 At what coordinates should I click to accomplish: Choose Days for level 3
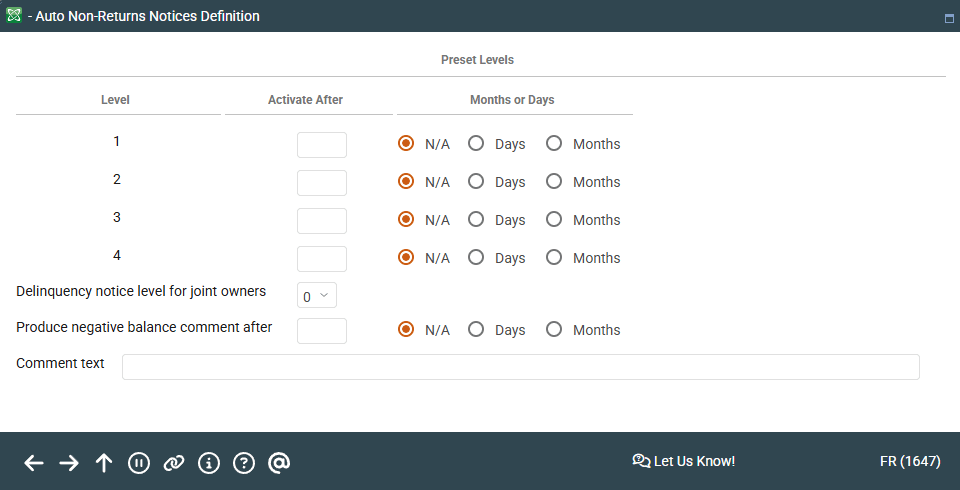476,220
